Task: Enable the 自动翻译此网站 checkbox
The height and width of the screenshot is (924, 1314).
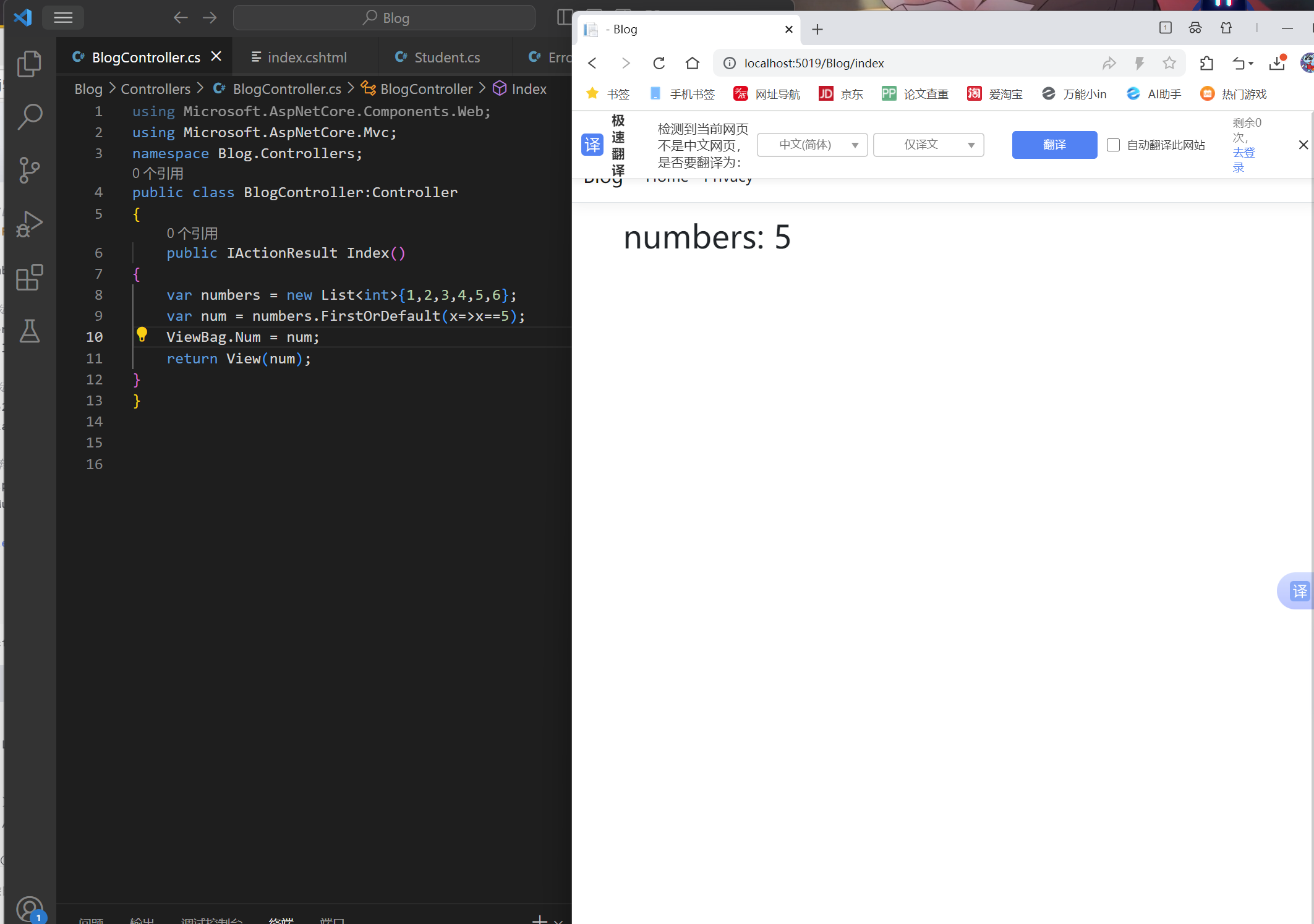Action: pos(1113,145)
